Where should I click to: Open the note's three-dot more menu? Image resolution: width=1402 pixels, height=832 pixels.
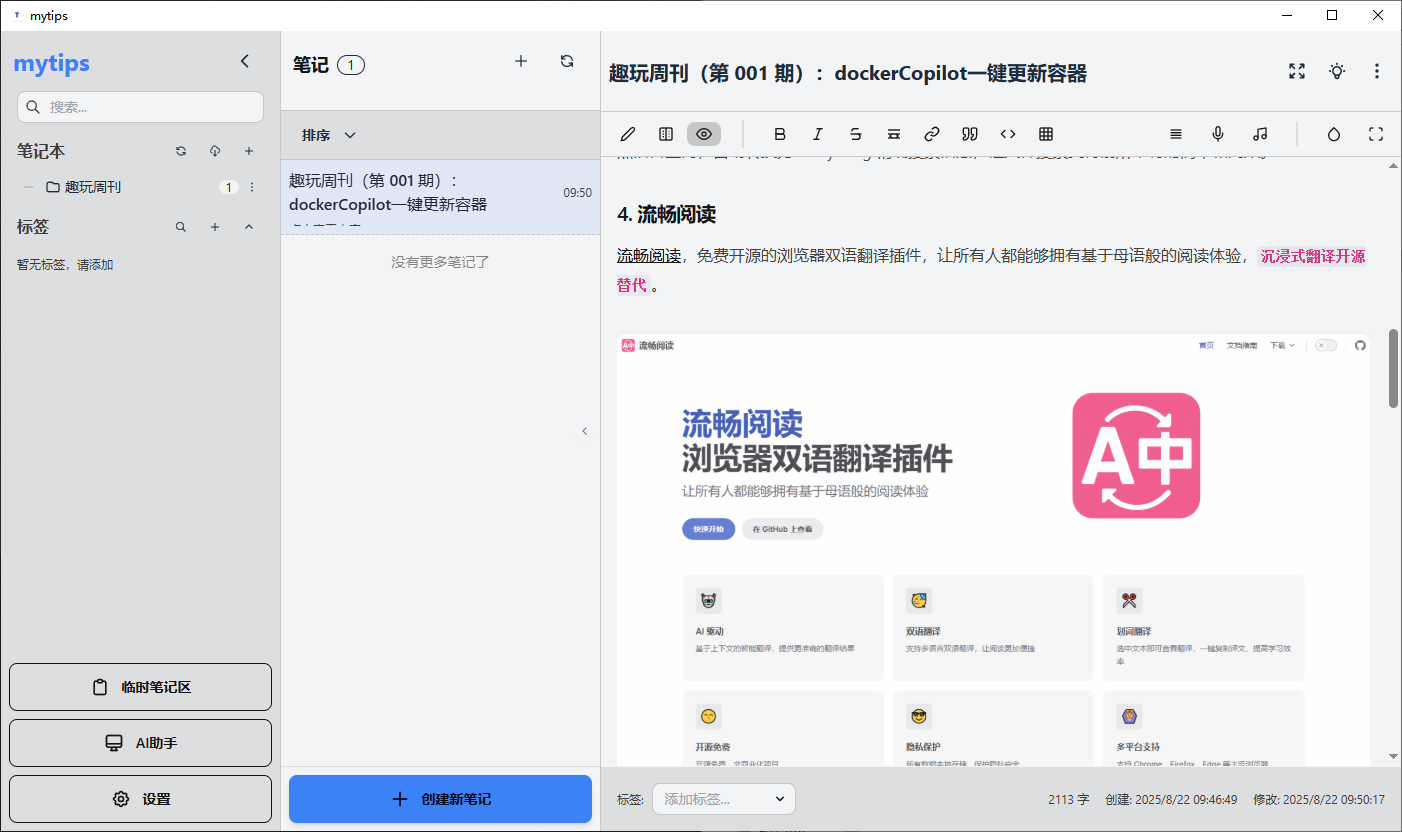coord(1377,71)
